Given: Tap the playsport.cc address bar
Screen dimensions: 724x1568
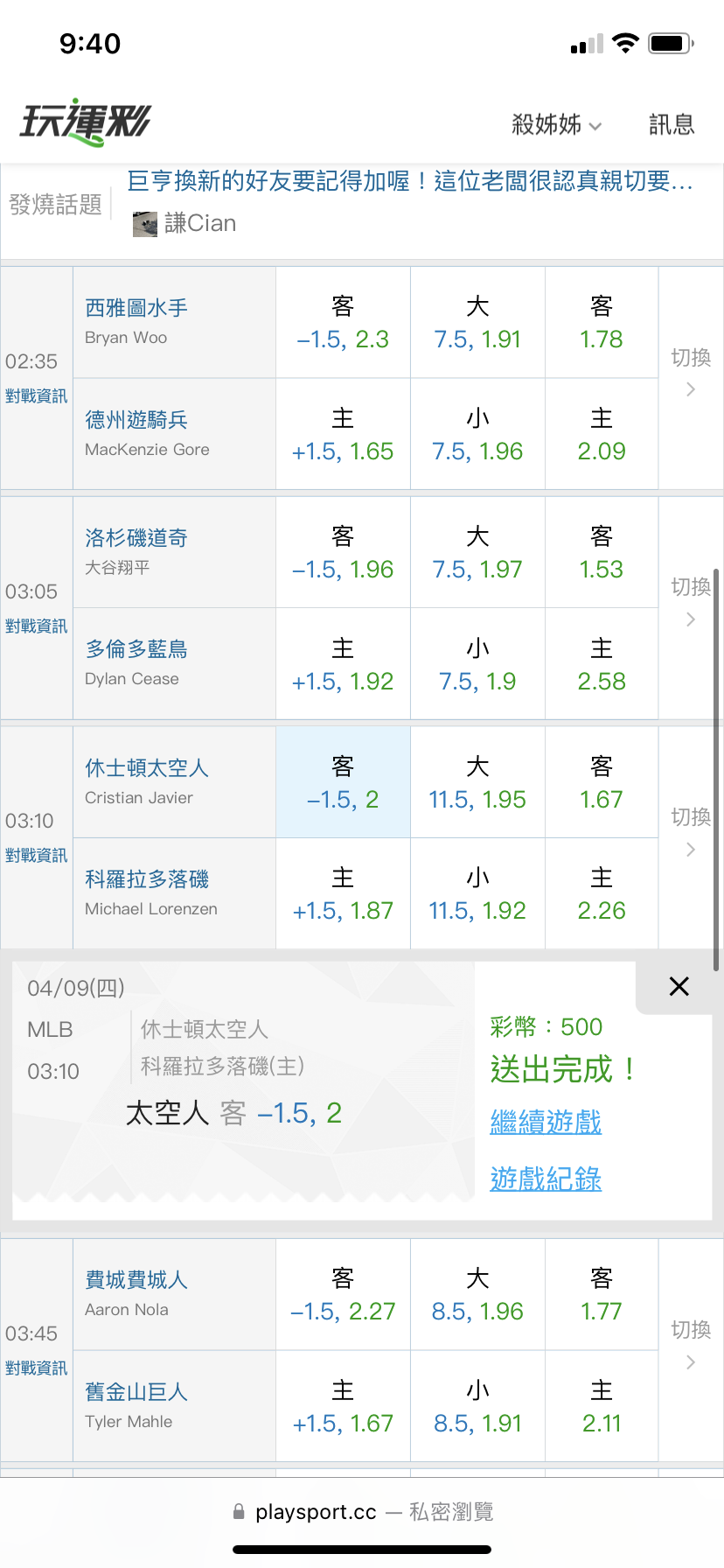Looking at the screenshot, I should click(362, 1512).
